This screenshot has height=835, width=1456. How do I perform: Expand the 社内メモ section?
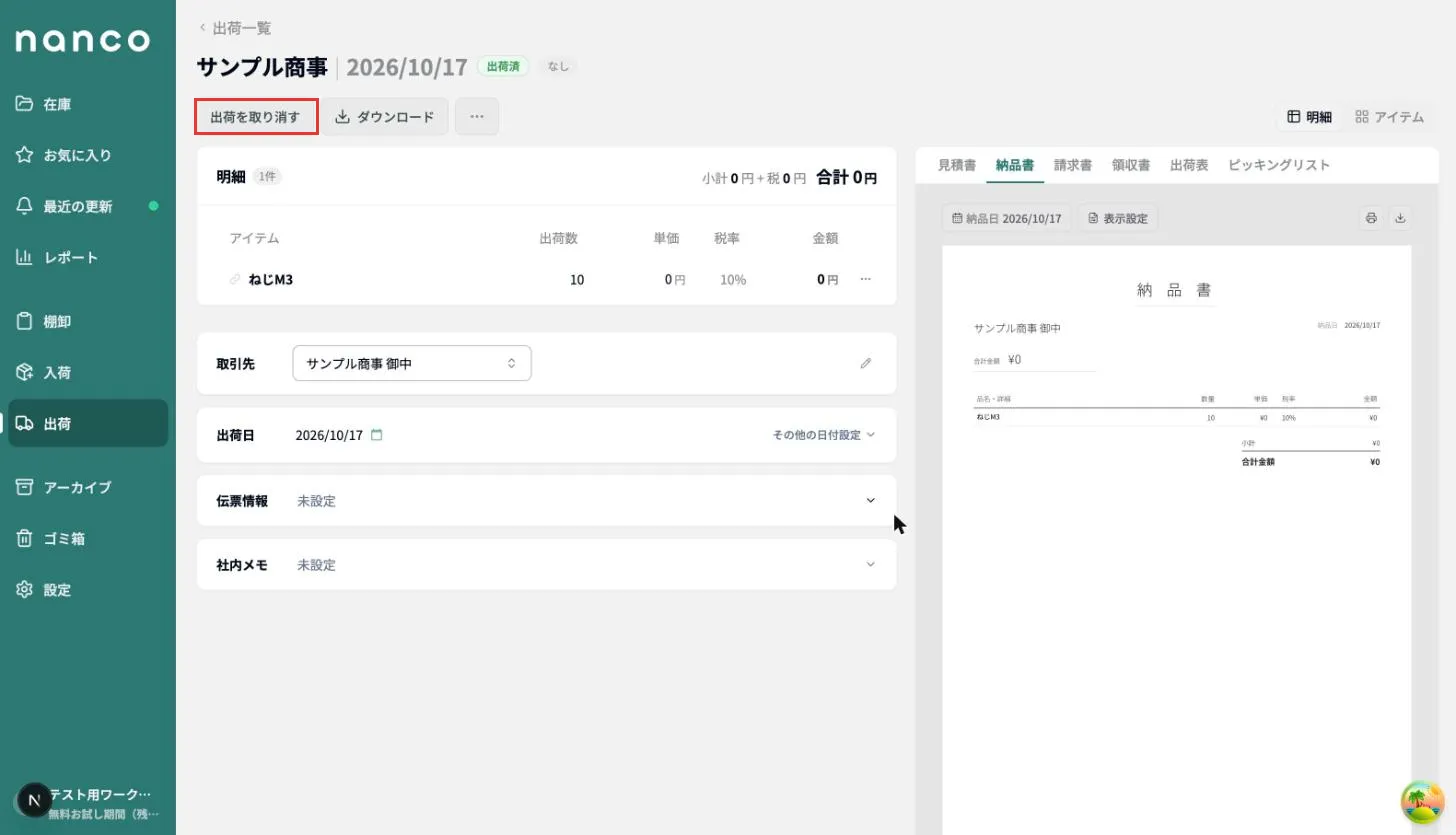click(x=546, y=565)
